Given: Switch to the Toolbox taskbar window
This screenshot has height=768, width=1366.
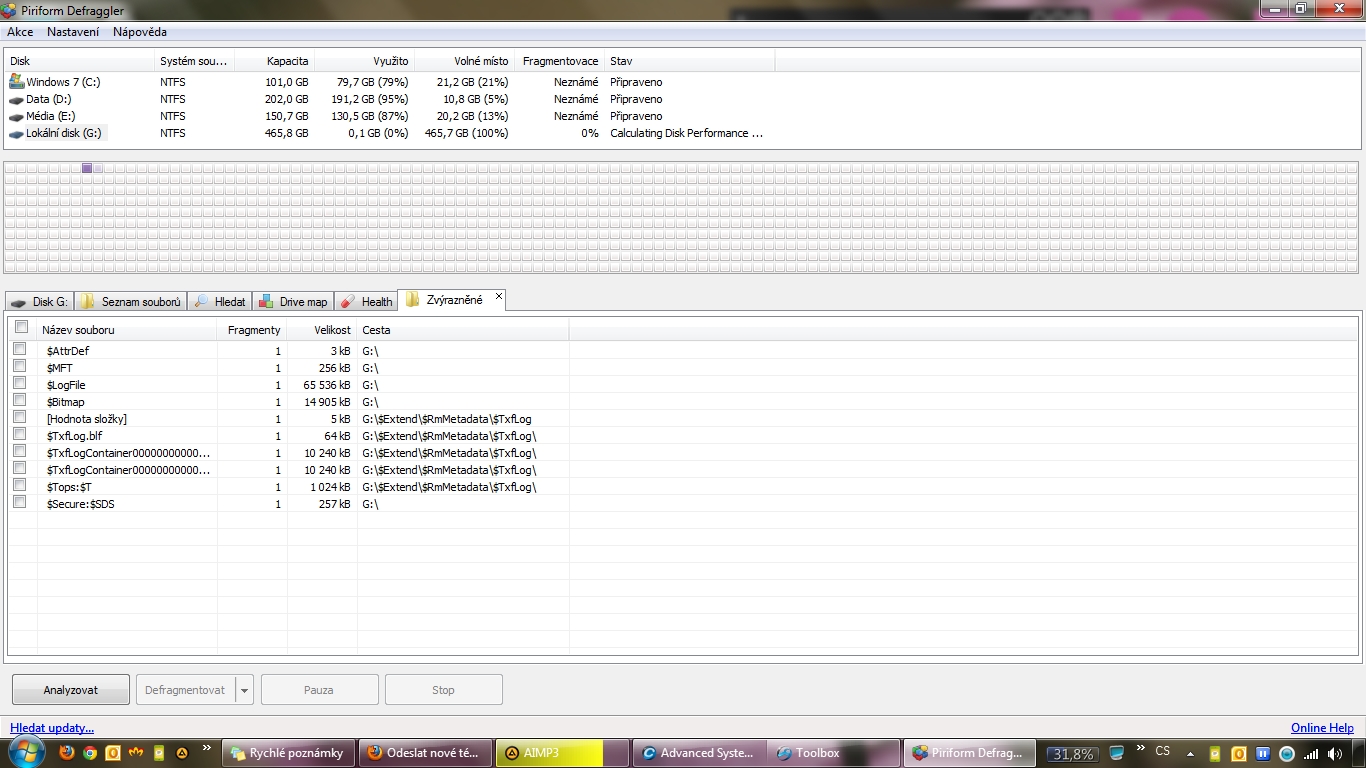Looking at the screenshot, I should click(x=835, y=753).
